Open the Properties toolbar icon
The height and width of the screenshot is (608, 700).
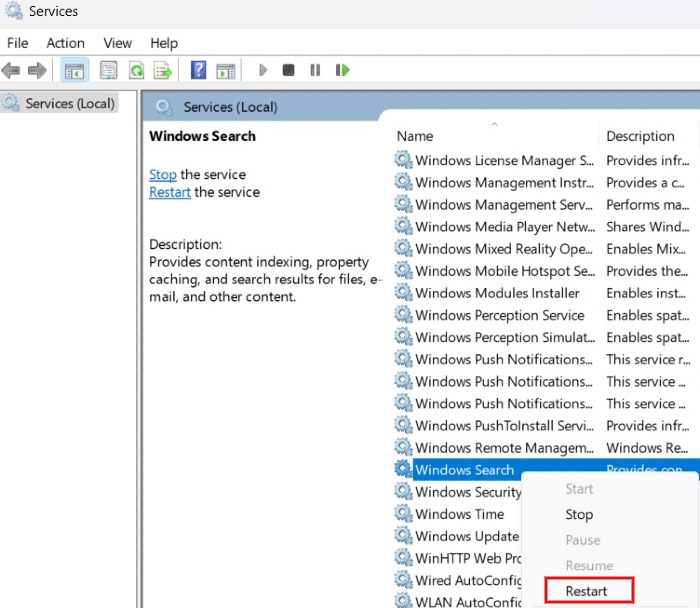pyautogui.click(x=108, y=70)
